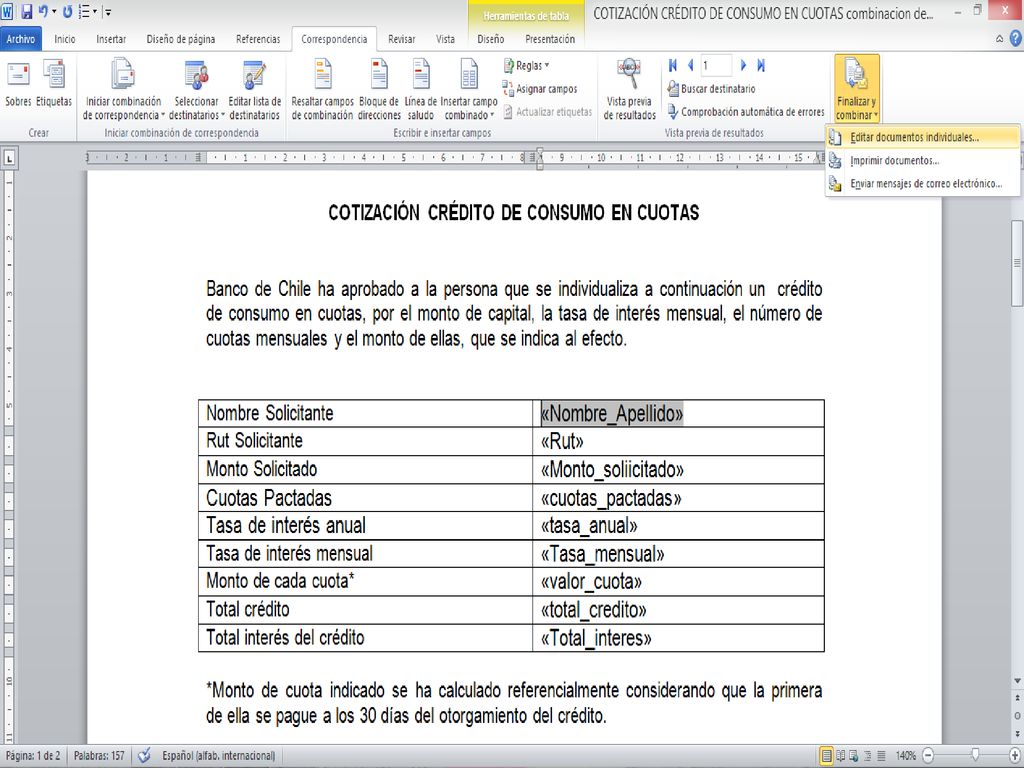Click the record number input box
Viewport: 1024px width, 768px height.
715,65
